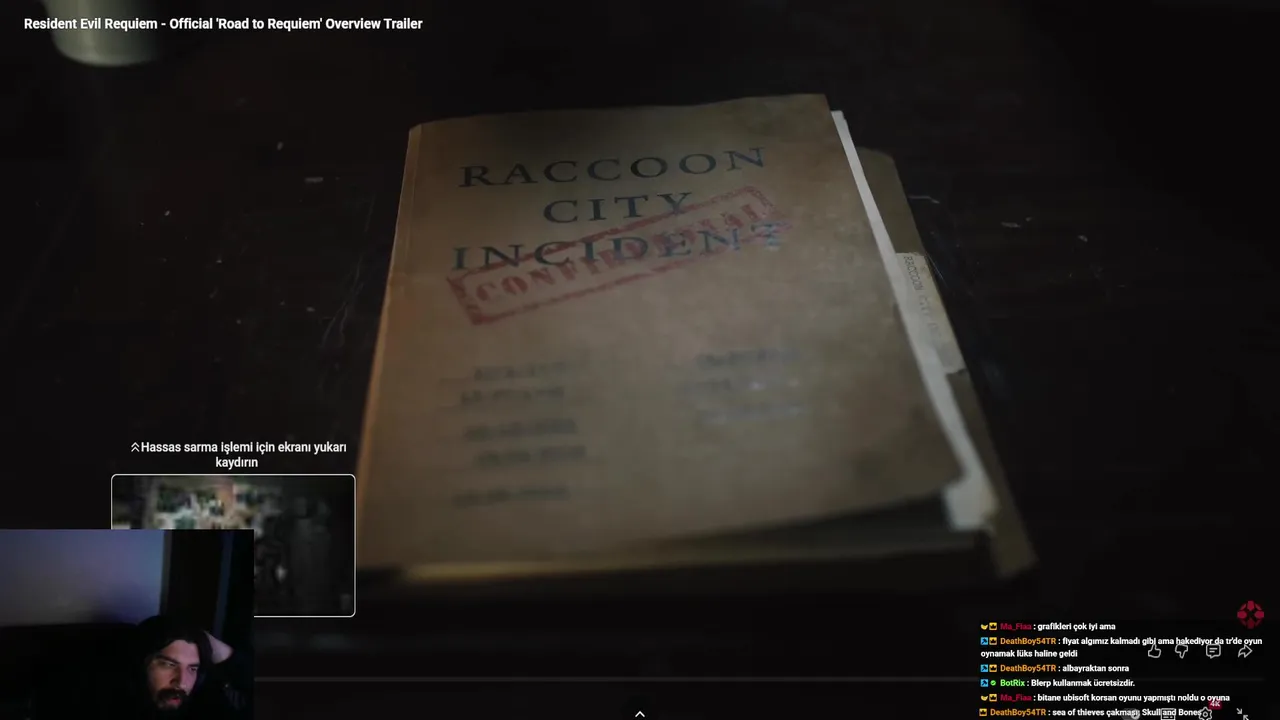The image size is (1280, 720).
Task: Open the comments icon
Action: pos(1213,651)
